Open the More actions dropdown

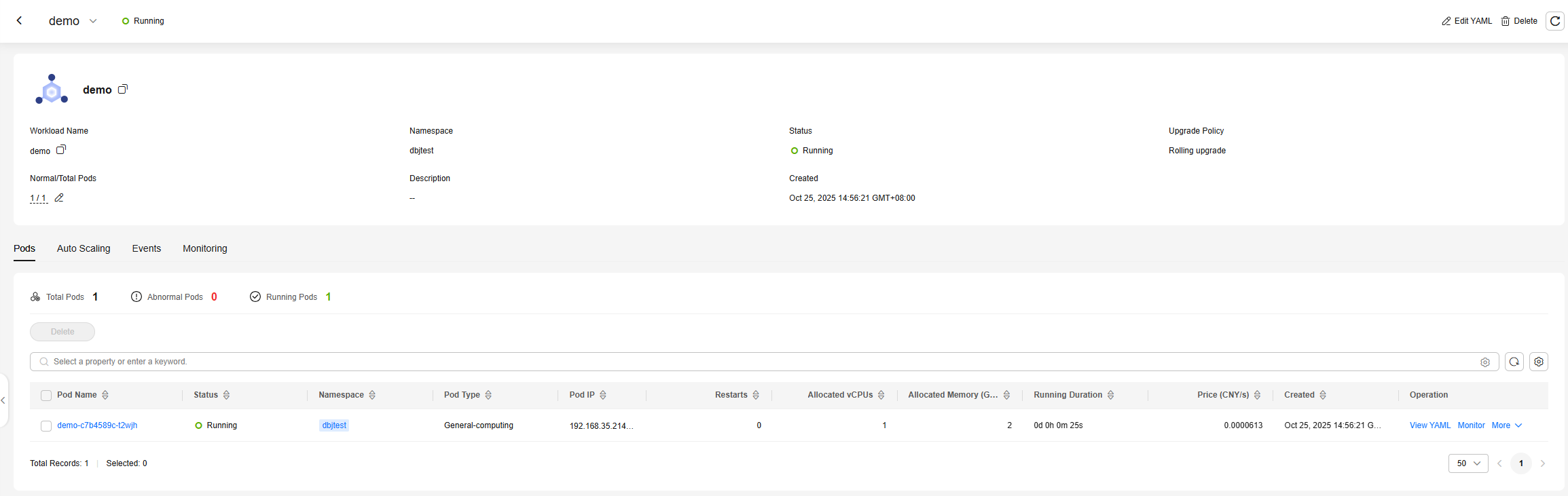click(1506, 425)
